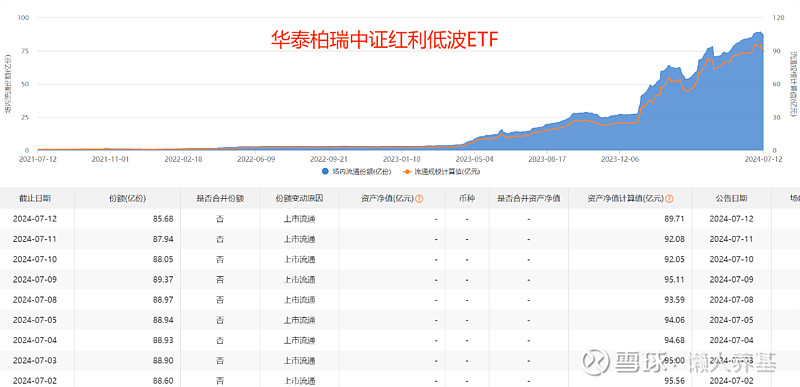Click the share value 88.05
The image size is (800, 387).
click(162, 260)
